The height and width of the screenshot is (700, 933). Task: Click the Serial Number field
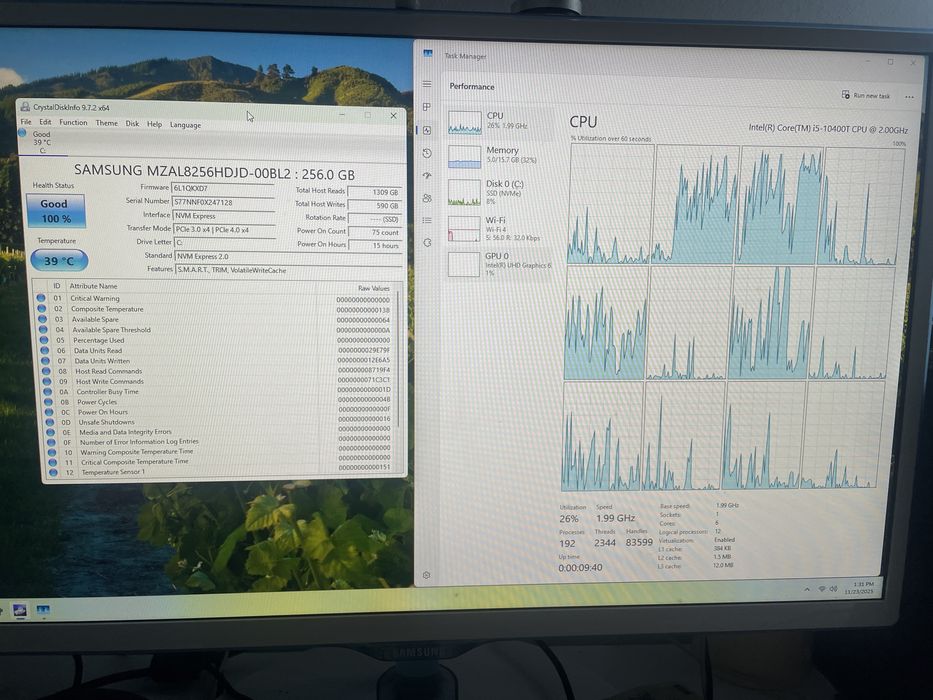point(223,202)
